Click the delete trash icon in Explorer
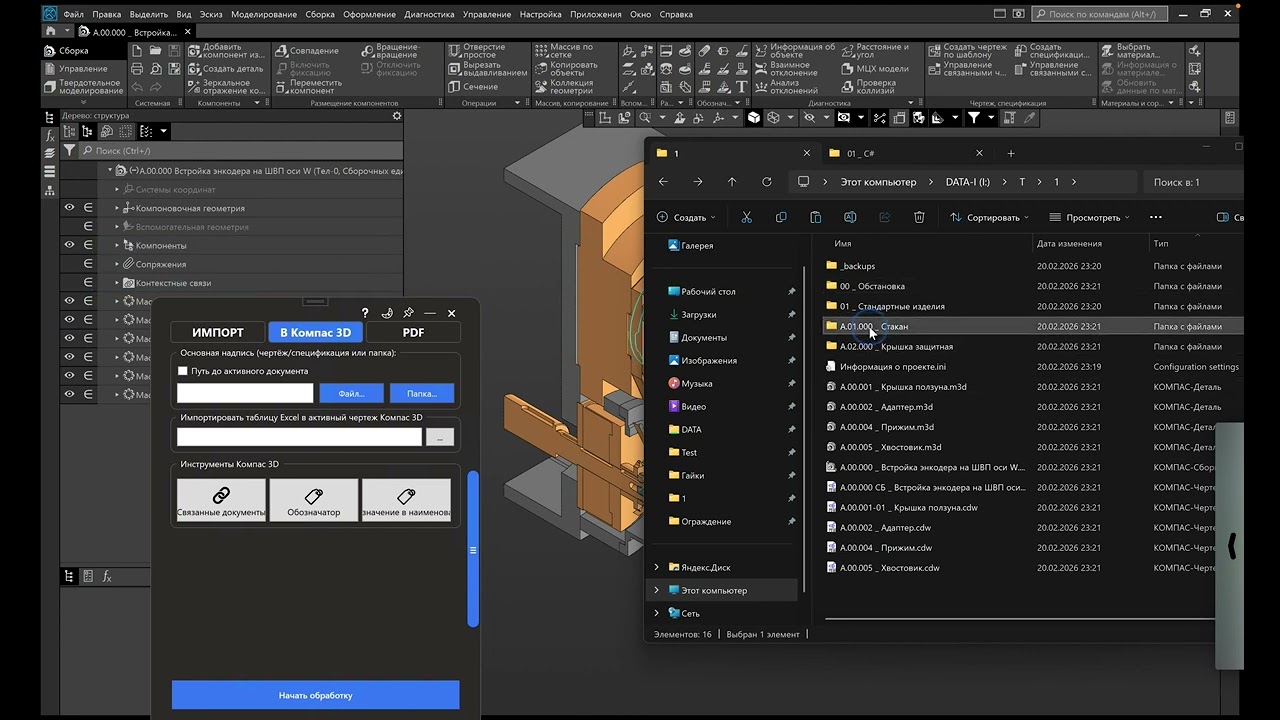1280x720 pixels. 919,217
